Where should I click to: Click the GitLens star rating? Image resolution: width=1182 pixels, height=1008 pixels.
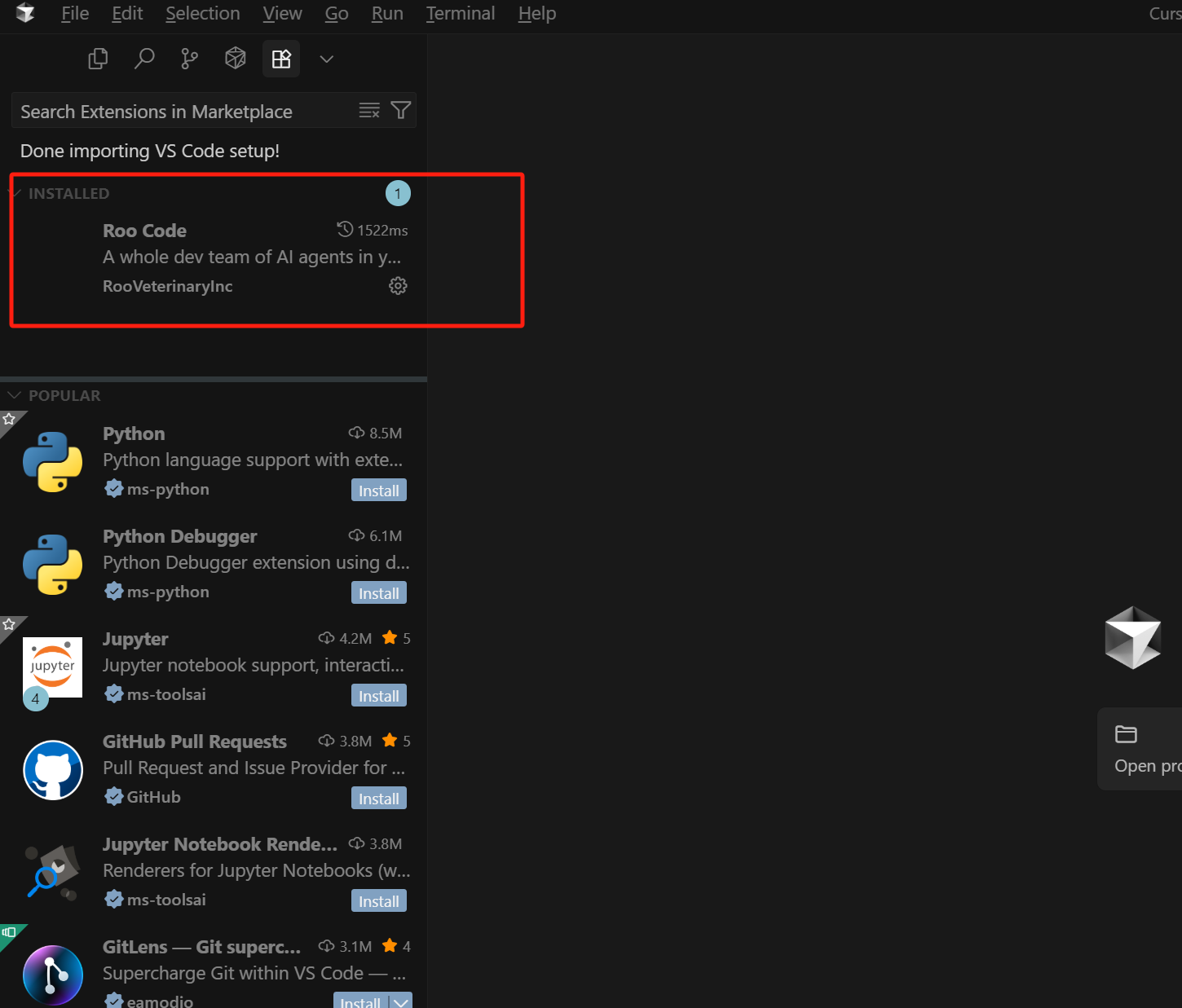[x=396, y=946]
